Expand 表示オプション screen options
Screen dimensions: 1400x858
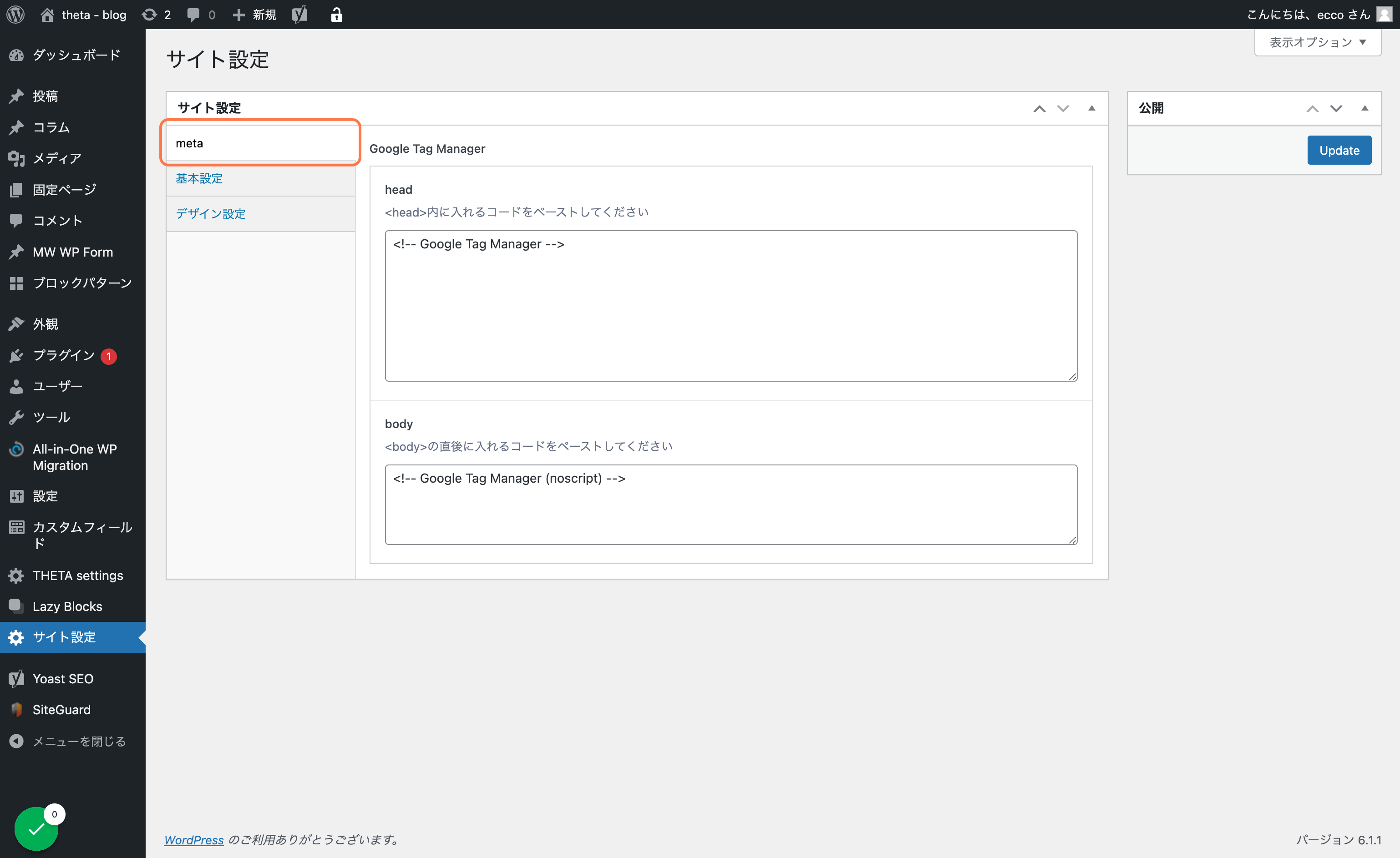click(1317, 42)
